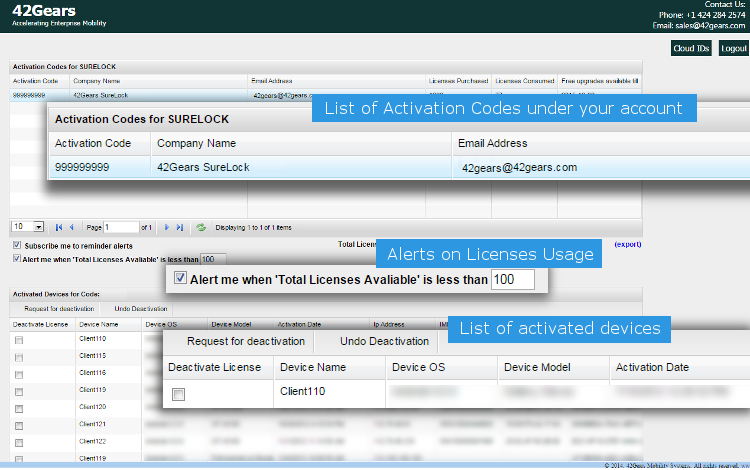Screen dimensions: 750x470
Task: Click the 'Ip Address' column header
Action: click(388, 324)
